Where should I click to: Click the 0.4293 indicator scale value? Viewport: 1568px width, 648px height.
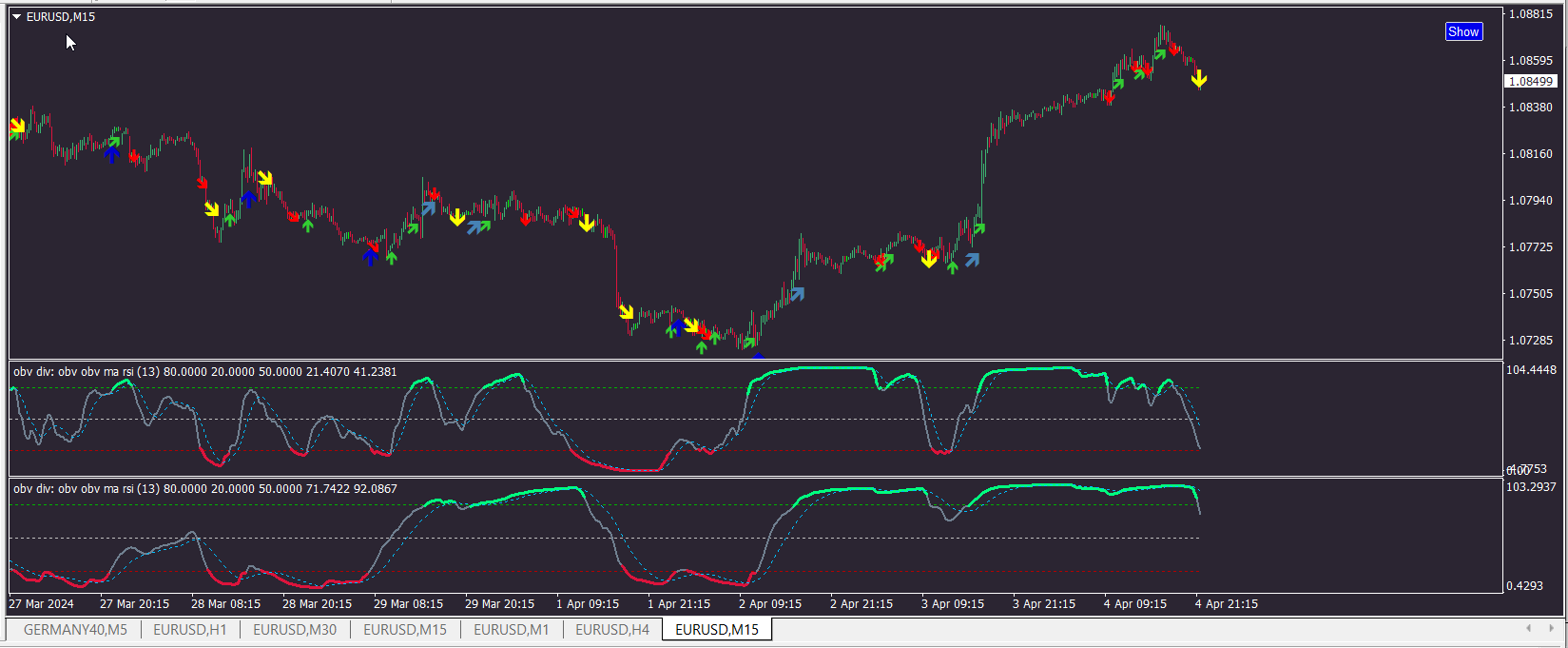pyautogui.click(x=1525, y=586)
